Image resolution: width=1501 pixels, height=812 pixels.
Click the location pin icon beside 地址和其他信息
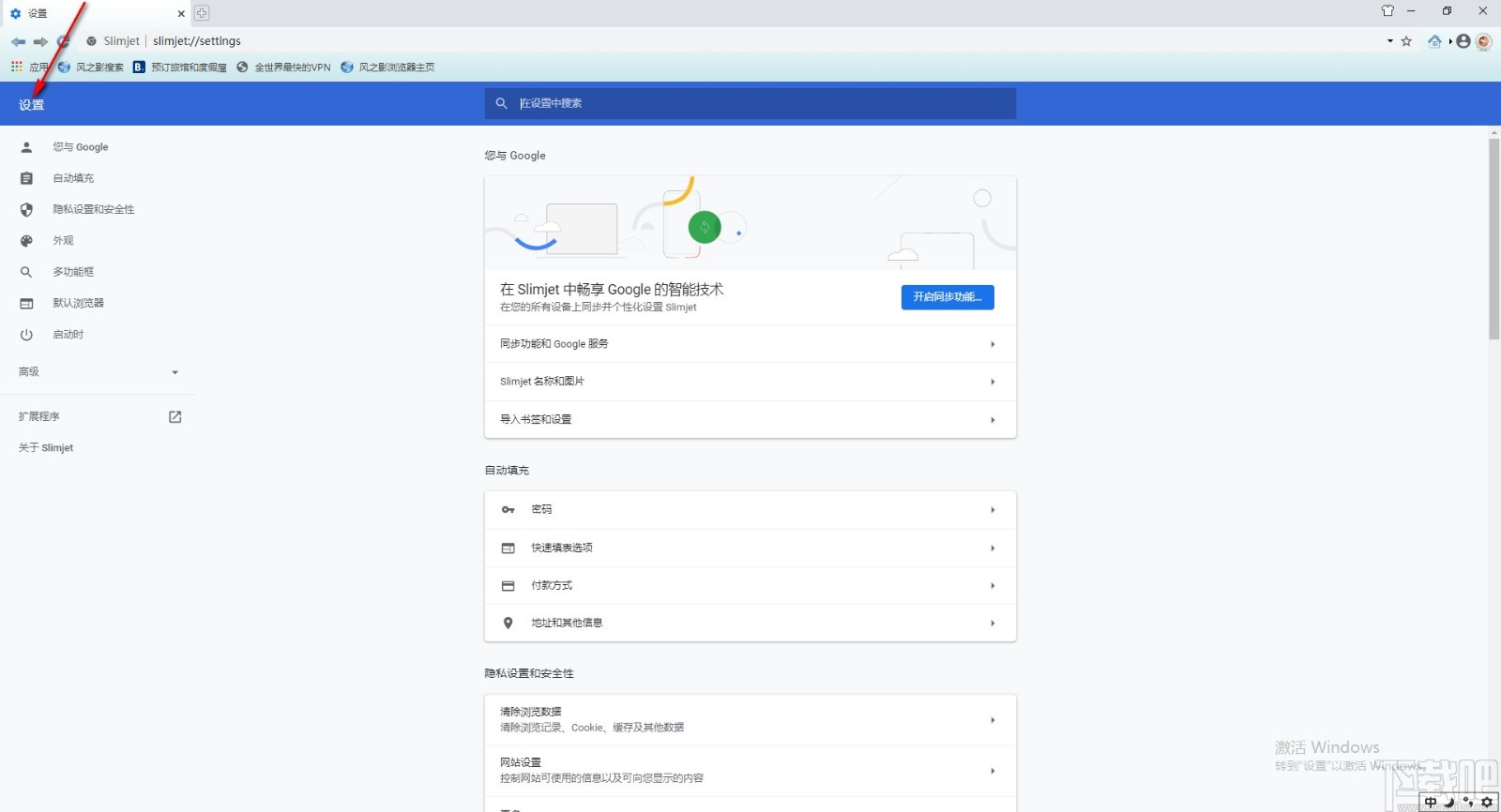(x=508, y=623)
